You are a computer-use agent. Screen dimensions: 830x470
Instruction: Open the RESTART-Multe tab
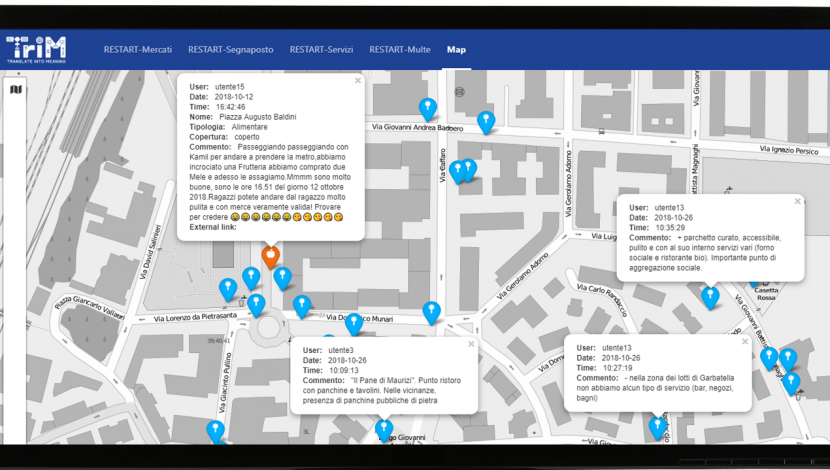coord(400,49)
